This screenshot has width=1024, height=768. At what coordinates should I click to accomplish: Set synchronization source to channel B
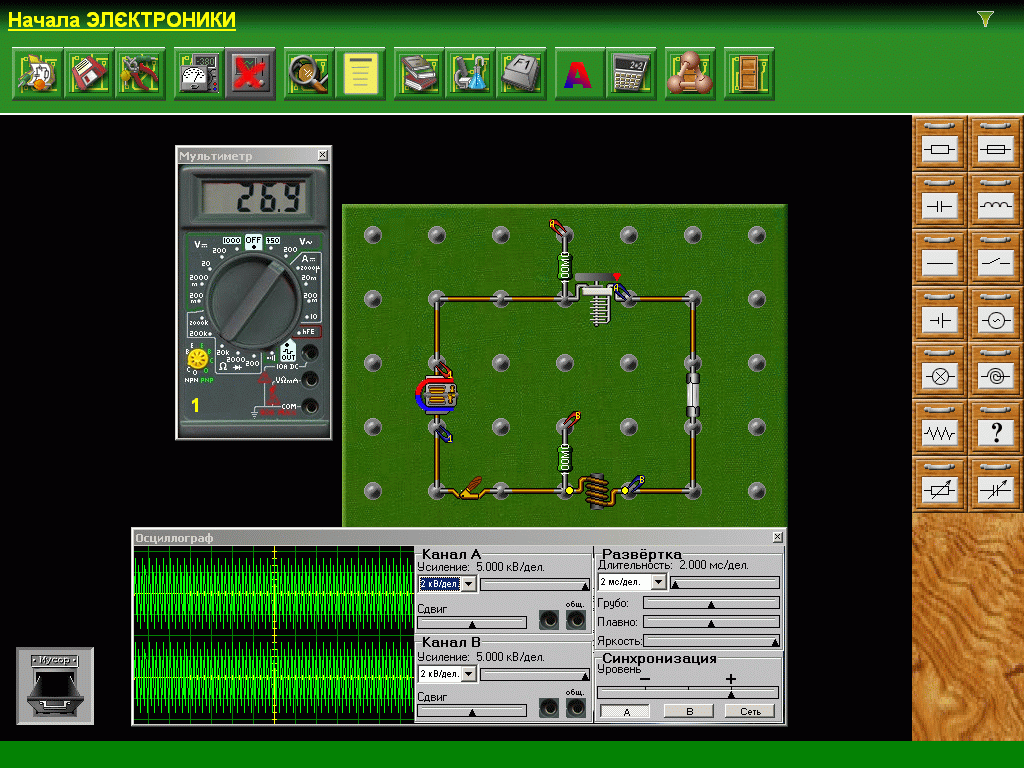point(688,711)
